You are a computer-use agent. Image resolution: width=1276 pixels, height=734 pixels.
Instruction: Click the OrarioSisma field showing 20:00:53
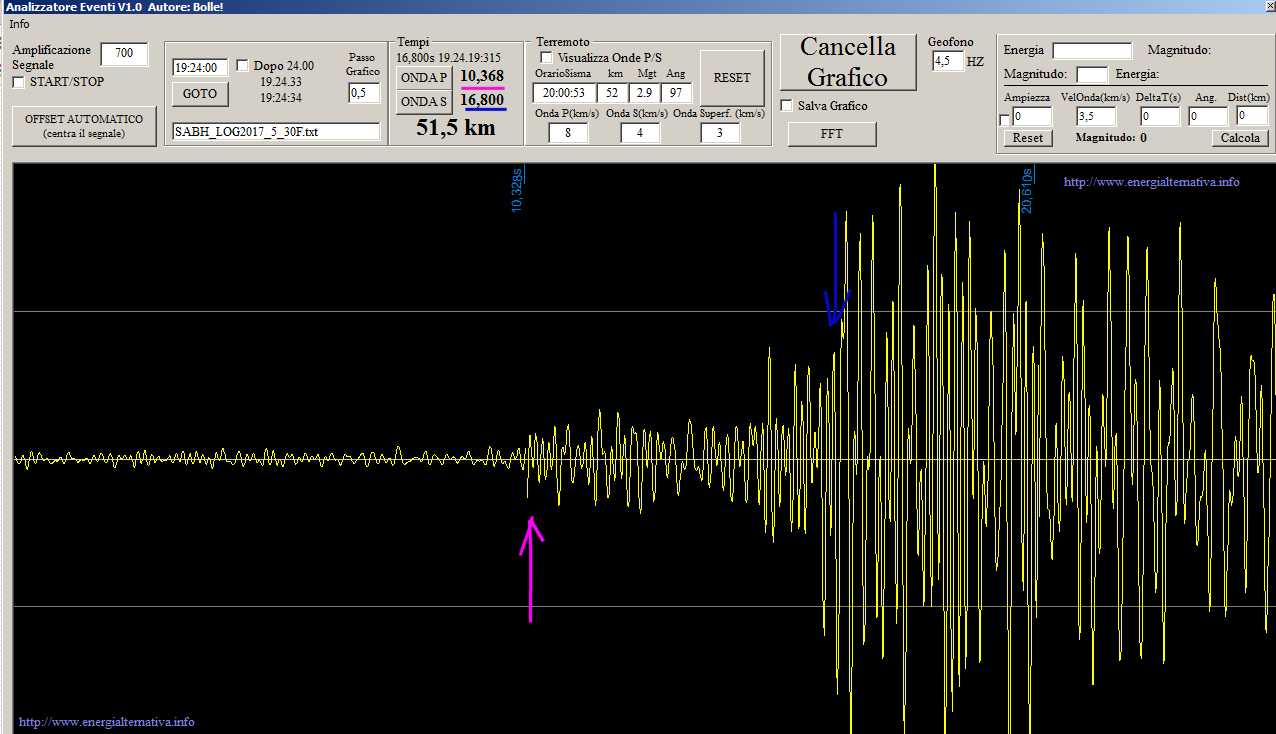tap(564, 93)
